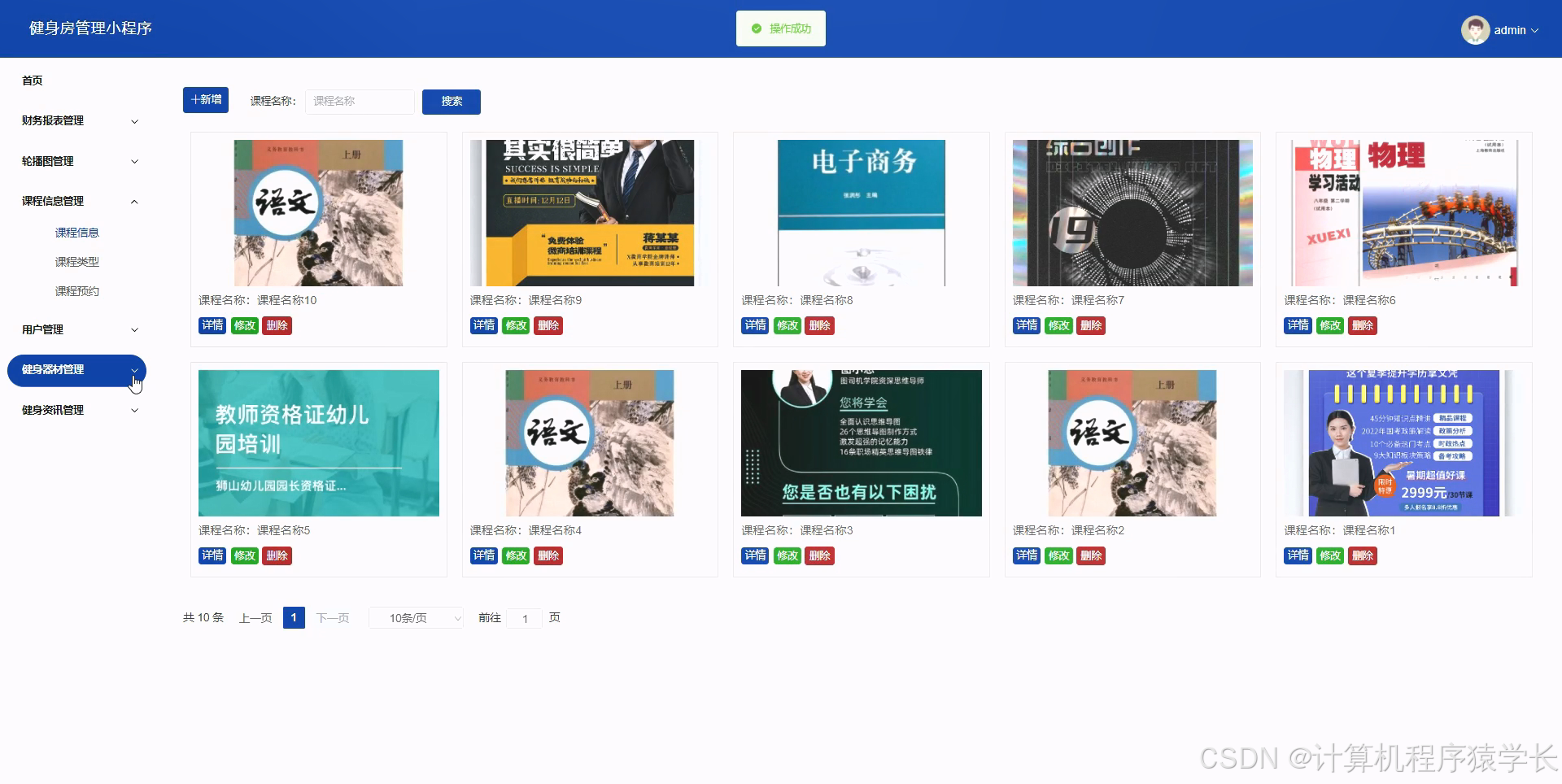Open 课程预约 from the sidebar
The width and height of the screenshot is (1562, 784).
[x=77, y=290]
